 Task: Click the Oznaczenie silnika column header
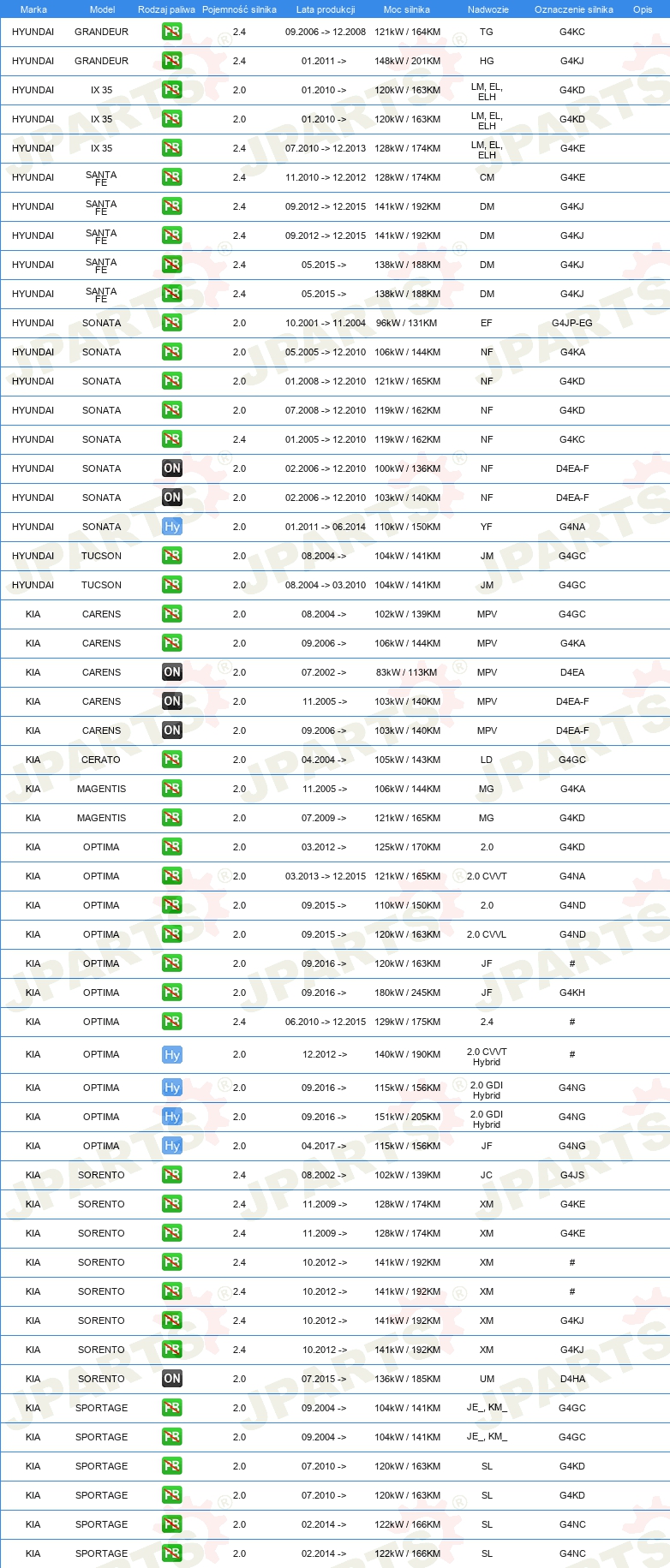(574, 9)
